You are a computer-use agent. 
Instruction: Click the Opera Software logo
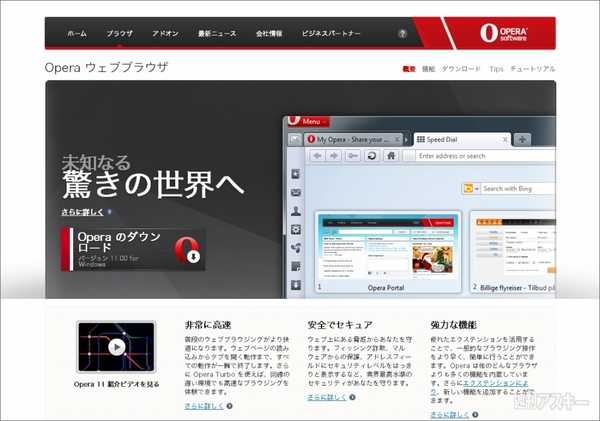click(x=504, y=33)
